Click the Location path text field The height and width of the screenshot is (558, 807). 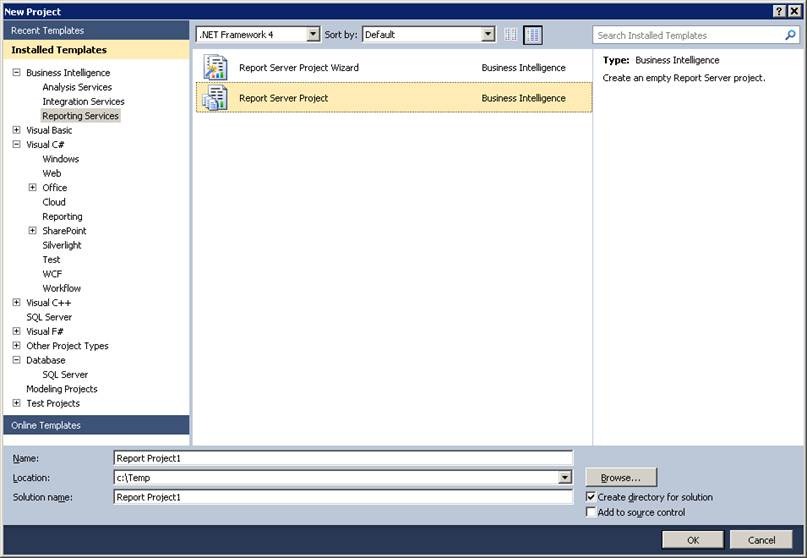pos(336,478)
